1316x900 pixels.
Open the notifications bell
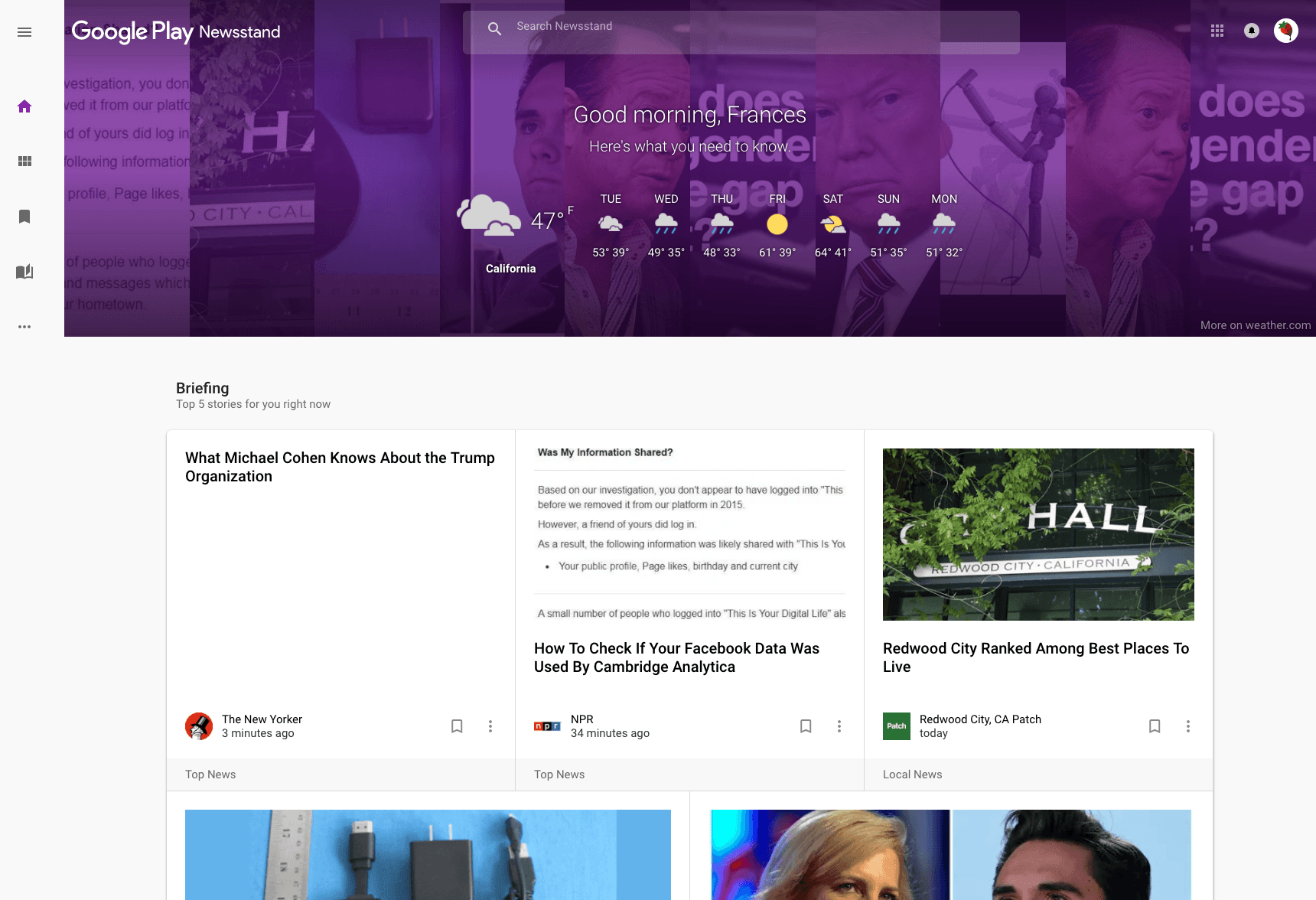[1252, 31]
